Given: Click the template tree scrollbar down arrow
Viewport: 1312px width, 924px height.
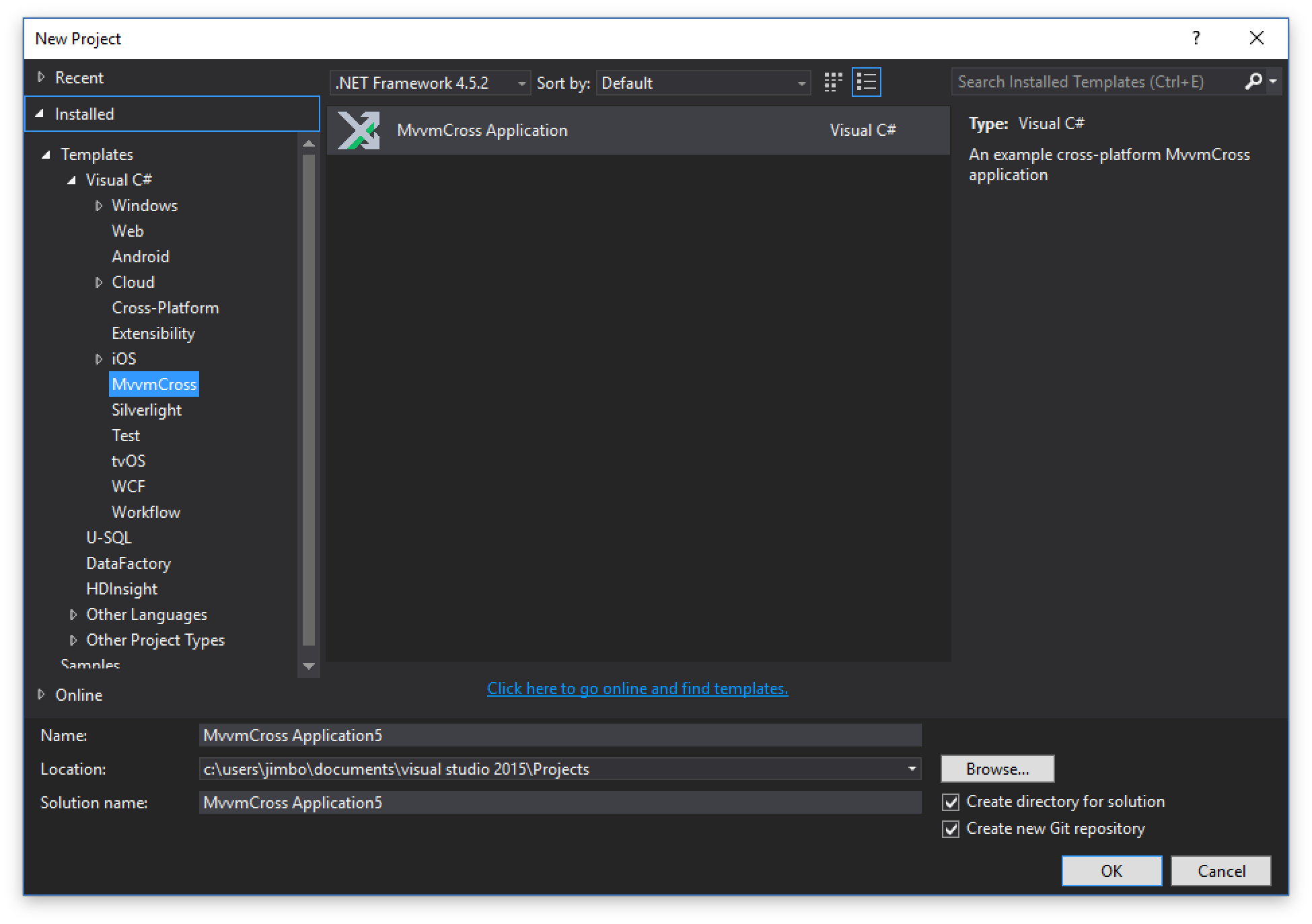Looking at the screenshot, I should point(309,666).
